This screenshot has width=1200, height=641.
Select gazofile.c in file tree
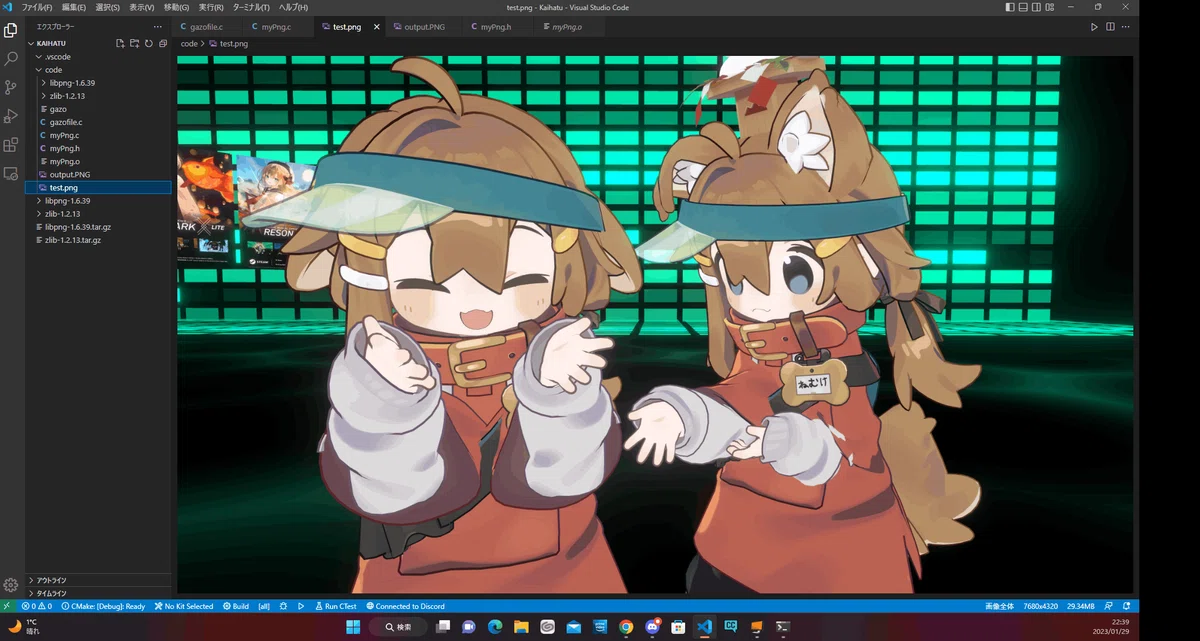click(x=98, y=122)
